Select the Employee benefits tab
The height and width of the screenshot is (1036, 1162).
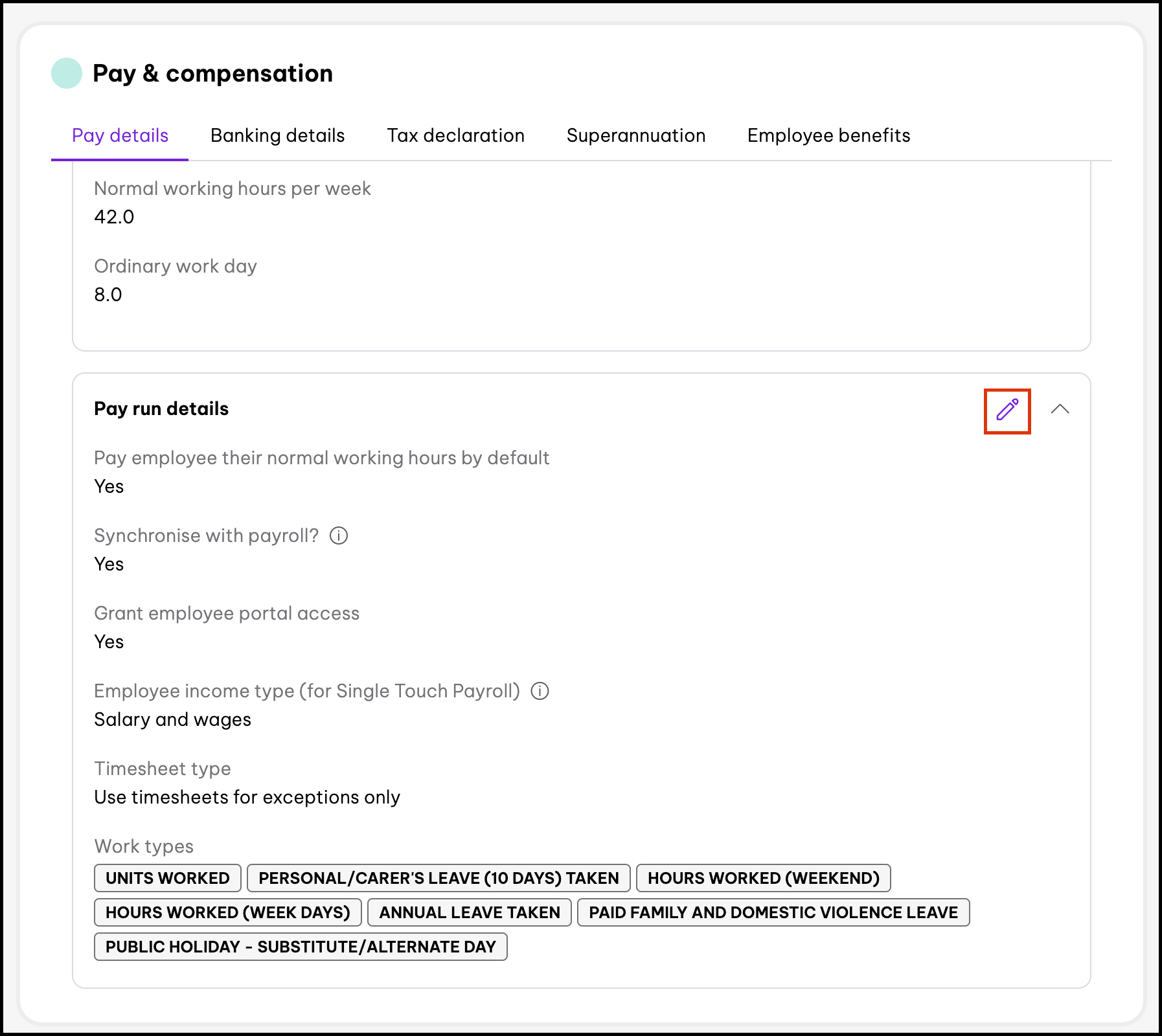(828, 135)
